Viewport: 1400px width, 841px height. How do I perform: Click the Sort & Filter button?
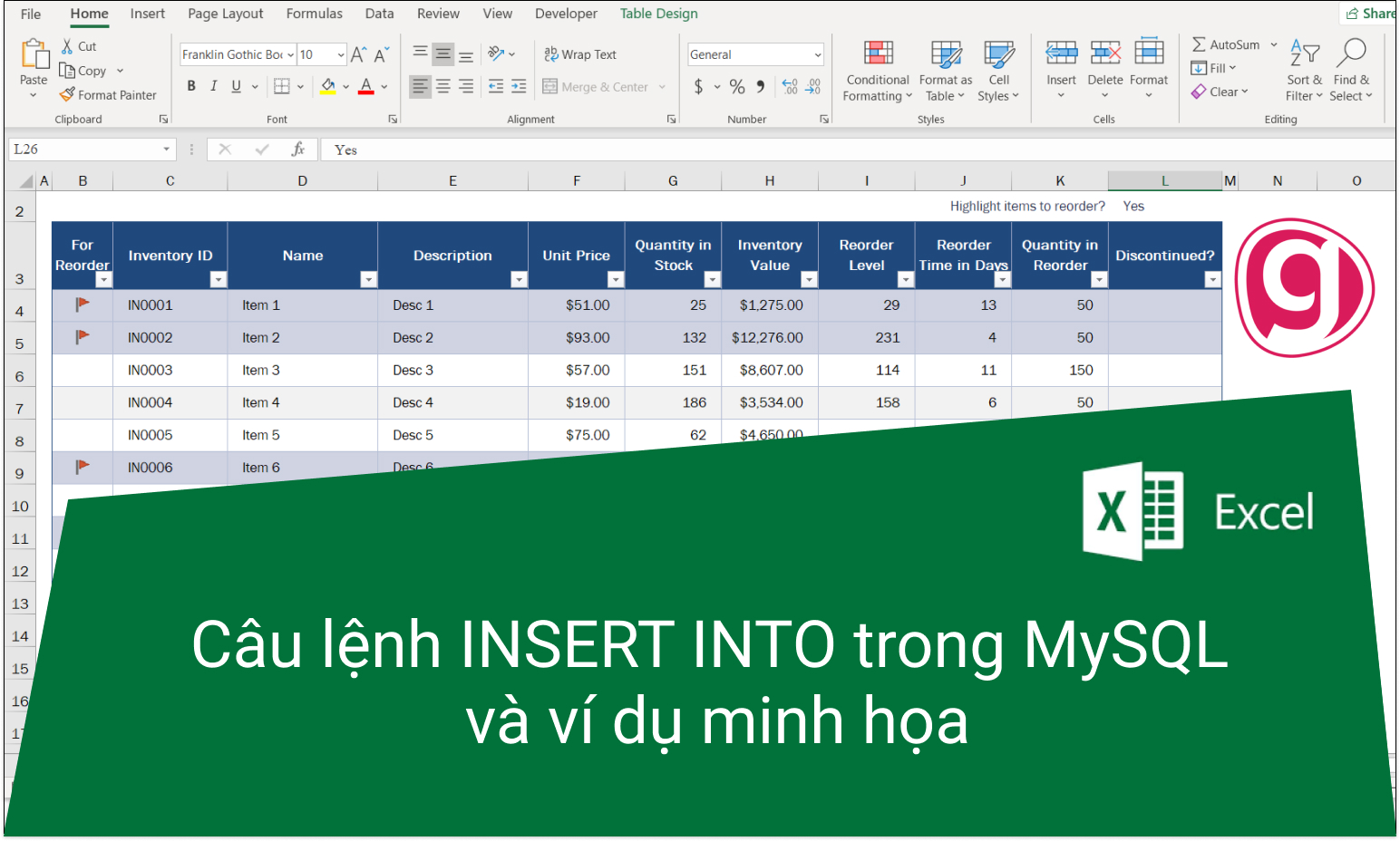click(x=1304, y=68)
